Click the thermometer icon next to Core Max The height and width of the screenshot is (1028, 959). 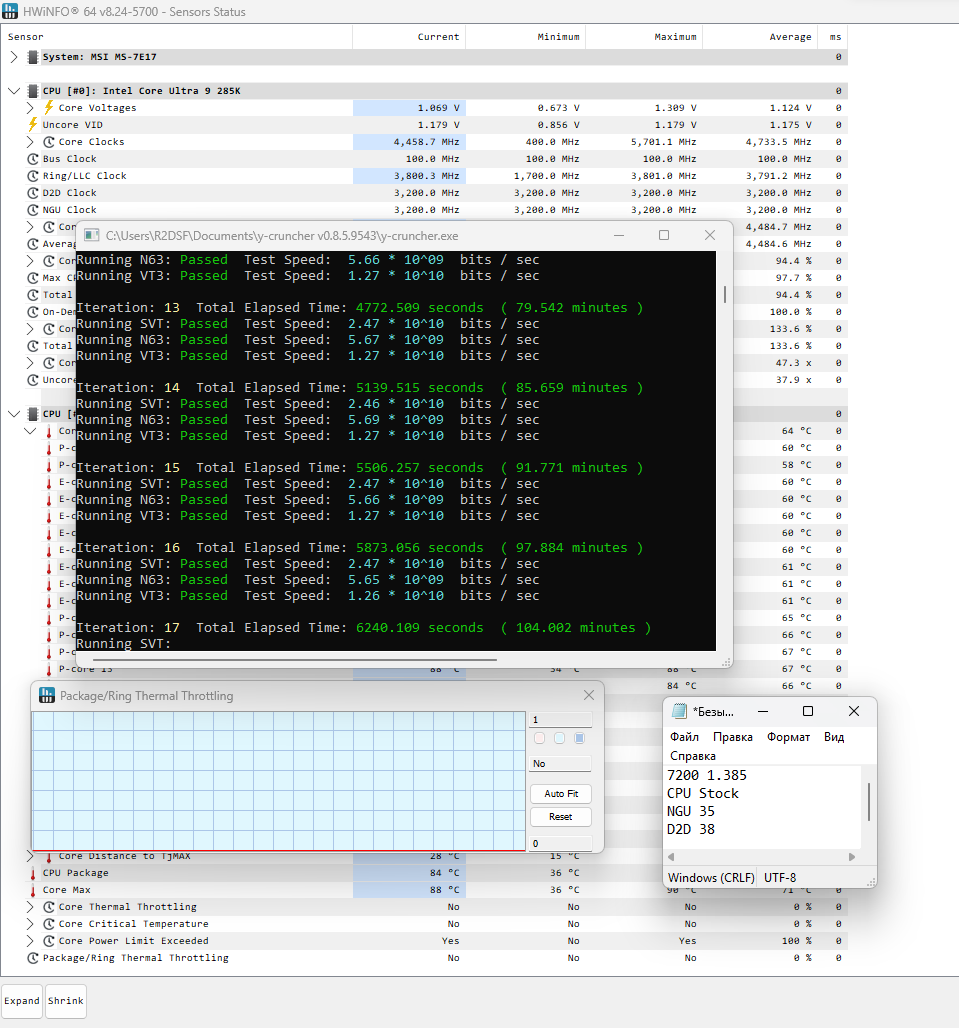click(33, 890)
